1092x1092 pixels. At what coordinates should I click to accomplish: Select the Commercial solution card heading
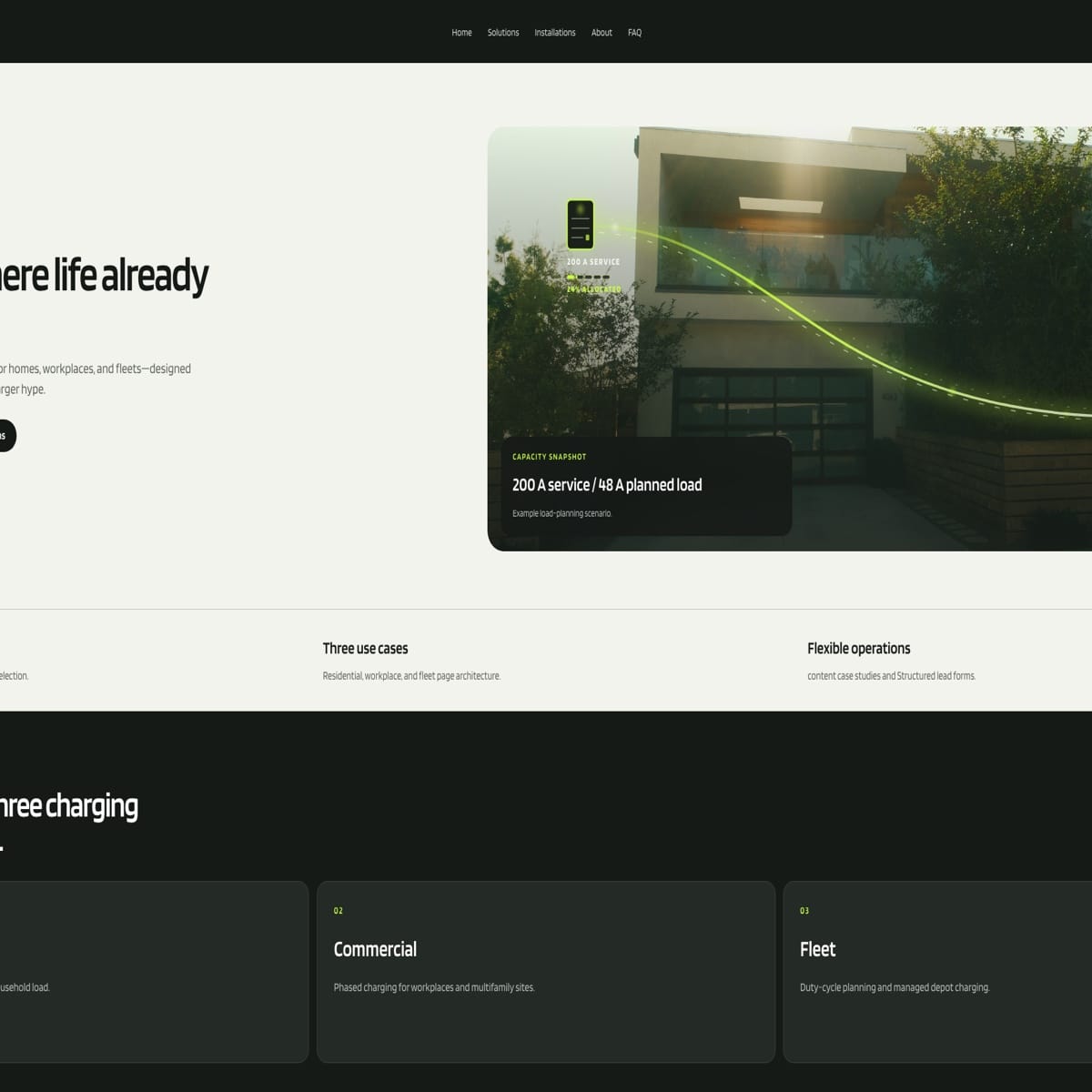tap(375, 949)
